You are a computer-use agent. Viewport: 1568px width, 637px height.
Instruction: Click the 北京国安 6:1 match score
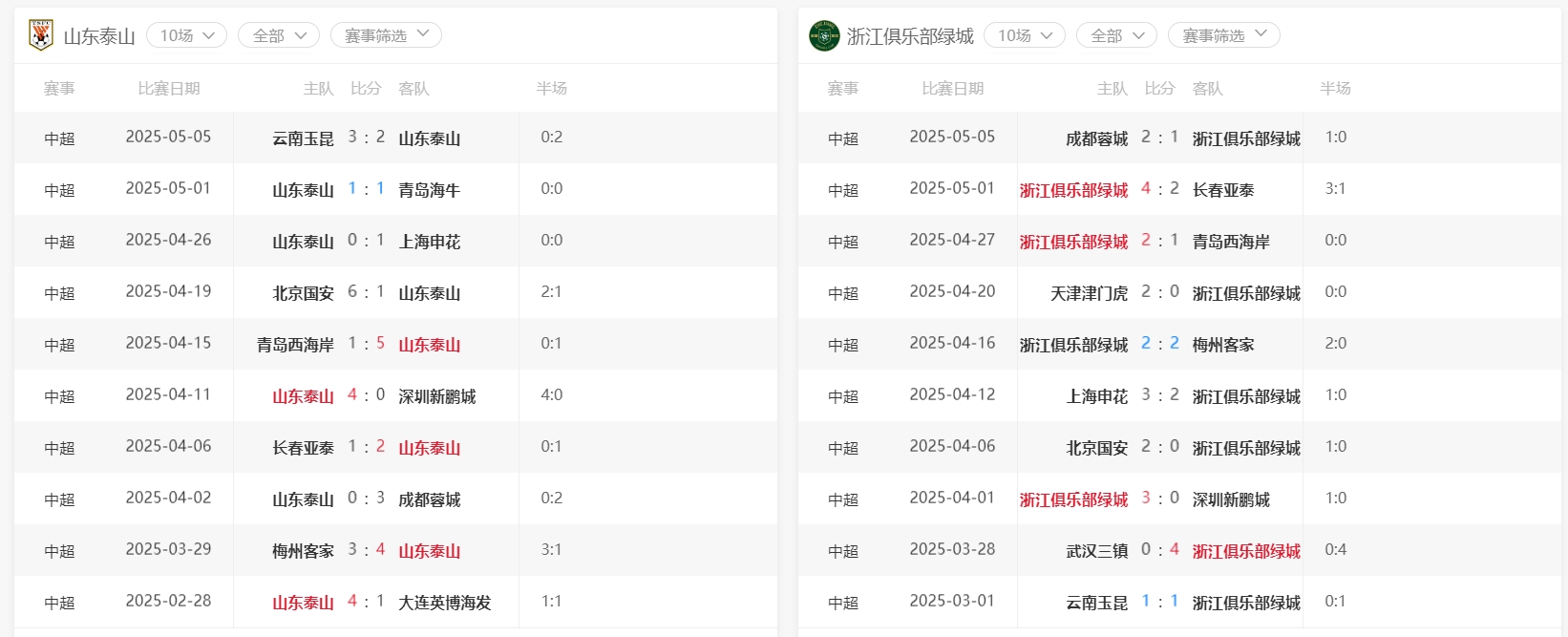click(x=366, y=292)
